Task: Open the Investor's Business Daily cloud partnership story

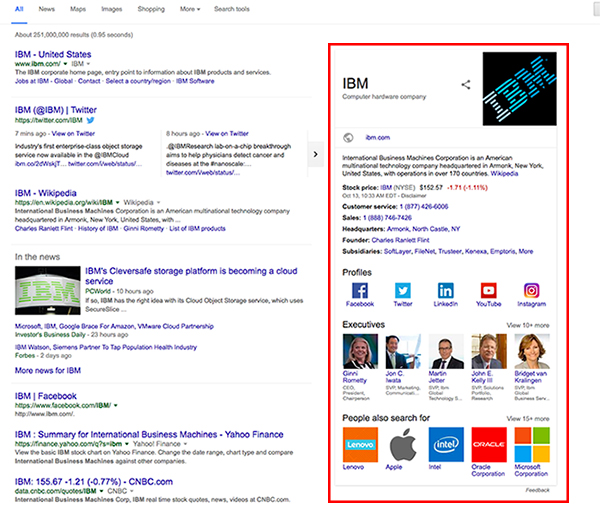Action: tap(114, 326)
